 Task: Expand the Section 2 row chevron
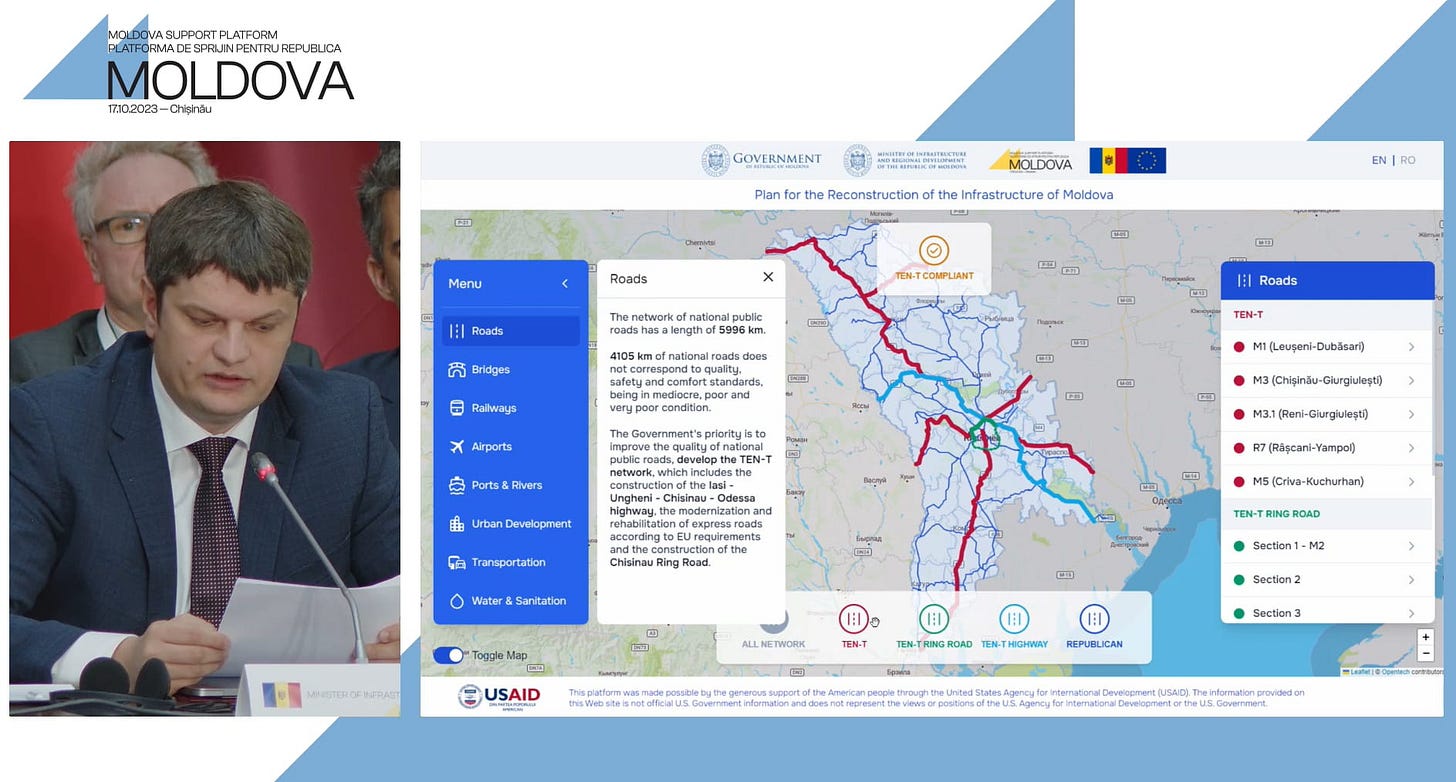pos(1411,580)
